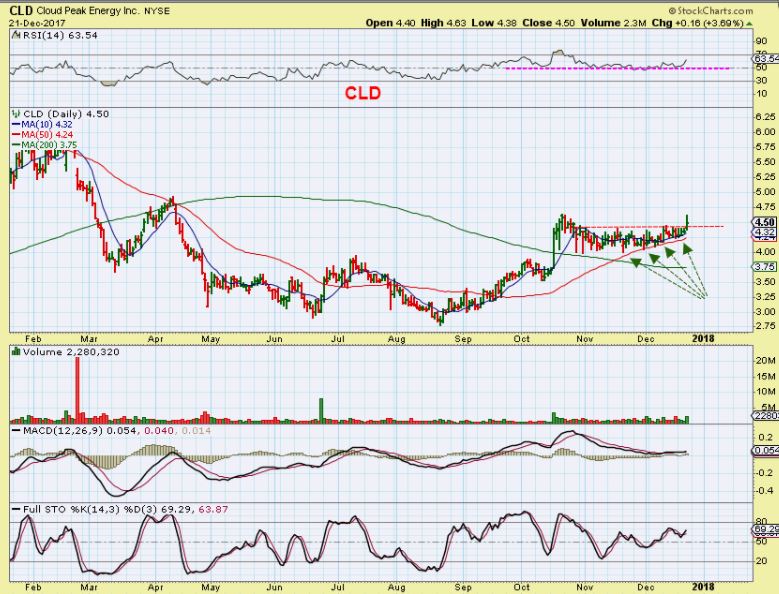The width and height of the screenshot is (779, 594).
Task: Click the 0.054 MACD tag on right axis
Action: (x=766, y=450)
